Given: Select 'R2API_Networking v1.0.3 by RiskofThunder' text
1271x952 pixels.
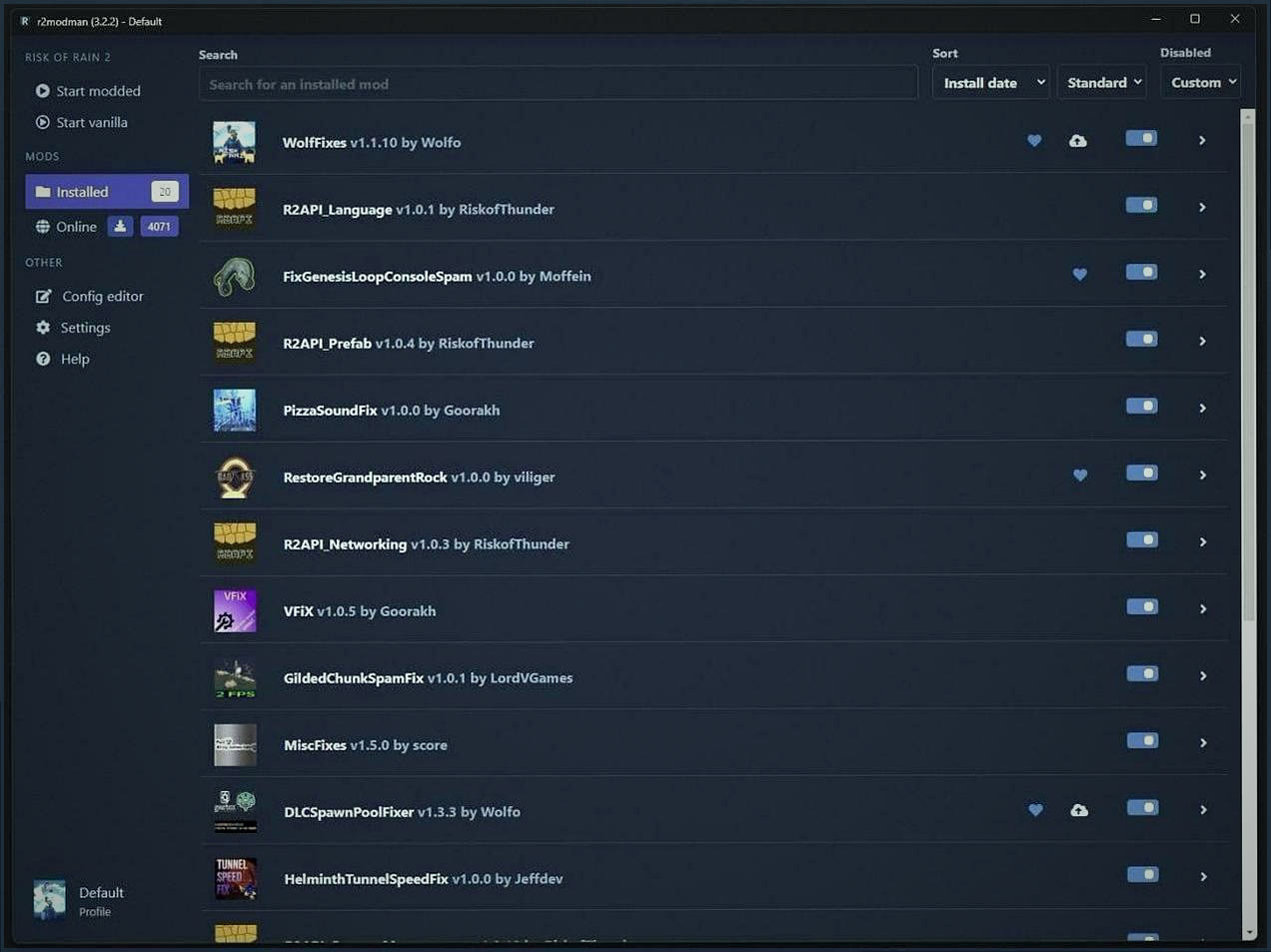Looking at the screenshot, I should pos(427,544).
